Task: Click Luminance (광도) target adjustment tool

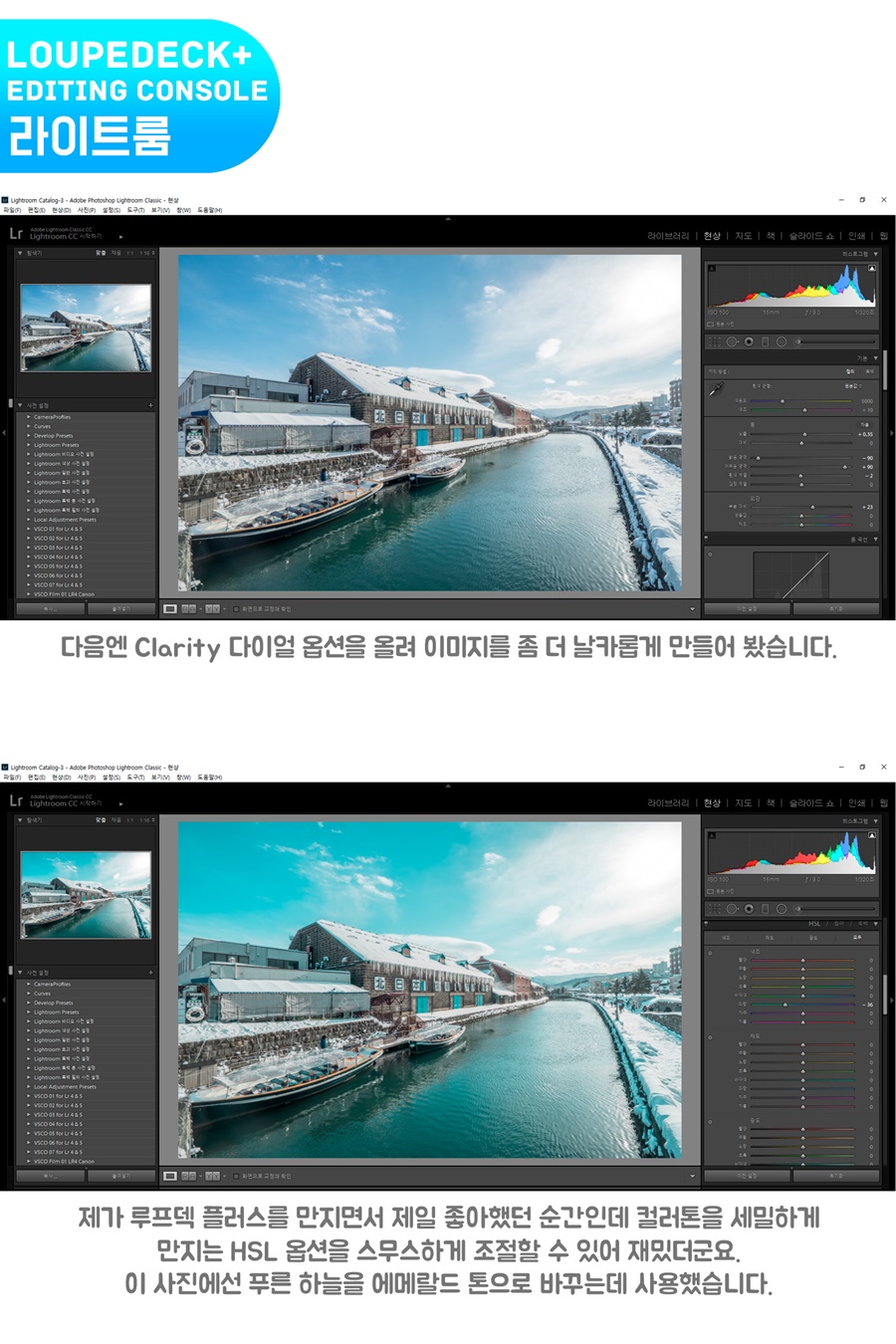Action: (x=710, y=1122)
